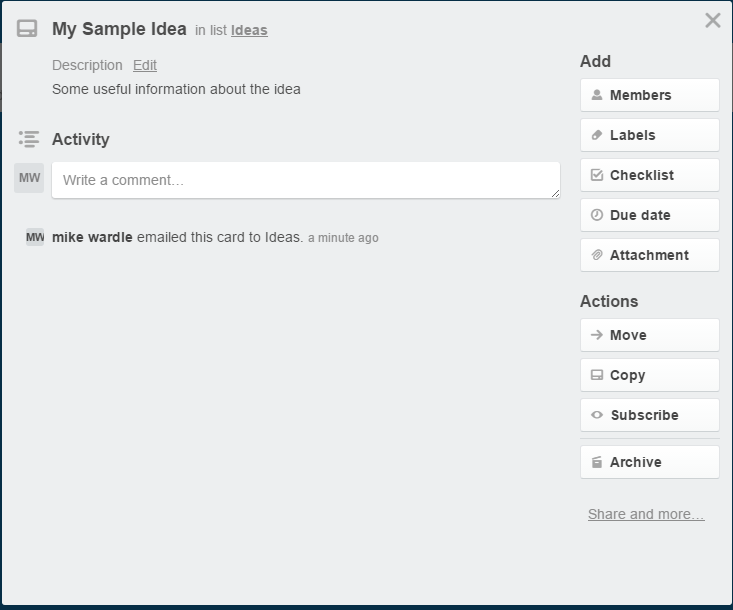This screenshot has width=733, height=610.
Task: Click the 'a minute ago' timestamp
Action: tap(343, 238)
